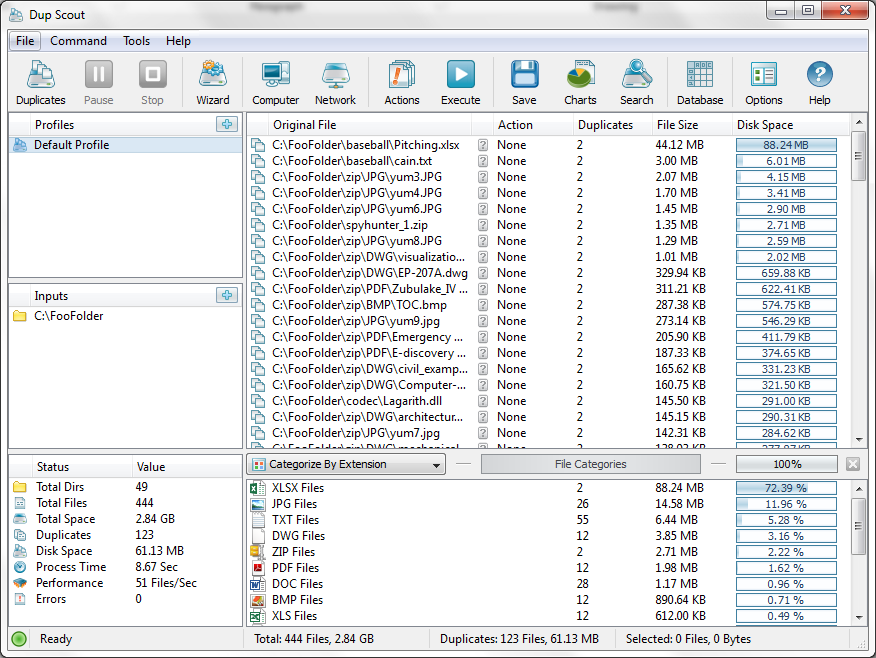This screenshot has width=876, height=658.
Task: Add a new profile with plus button
Action: 227,124
